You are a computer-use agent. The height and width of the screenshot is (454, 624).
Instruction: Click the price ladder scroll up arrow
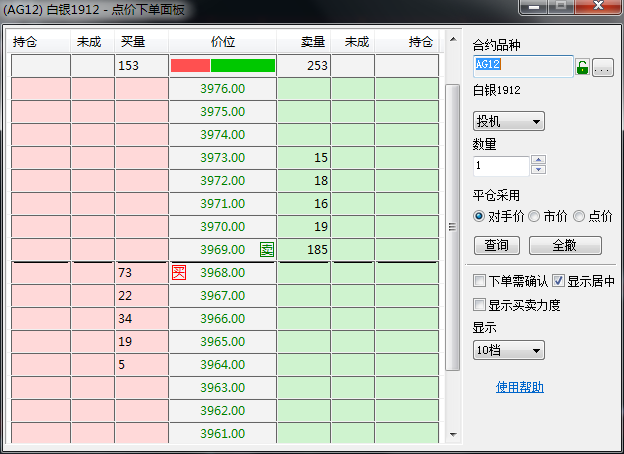tap(453, 39)
